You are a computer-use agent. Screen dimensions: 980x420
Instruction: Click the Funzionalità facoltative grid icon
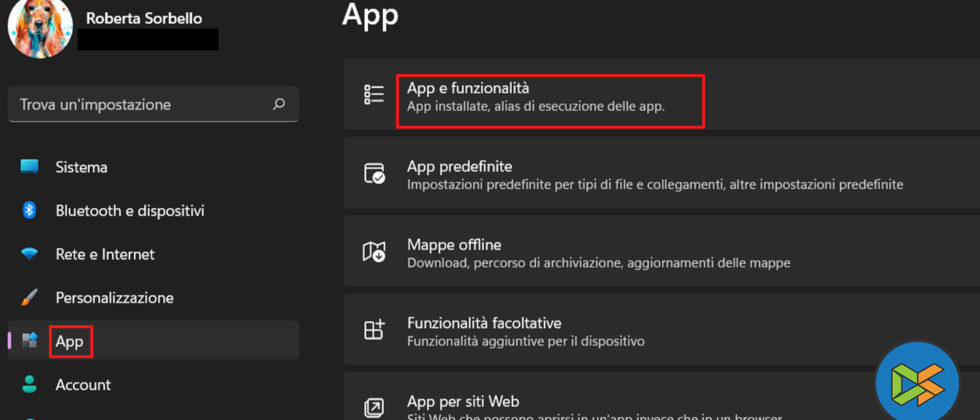[374, 330]
